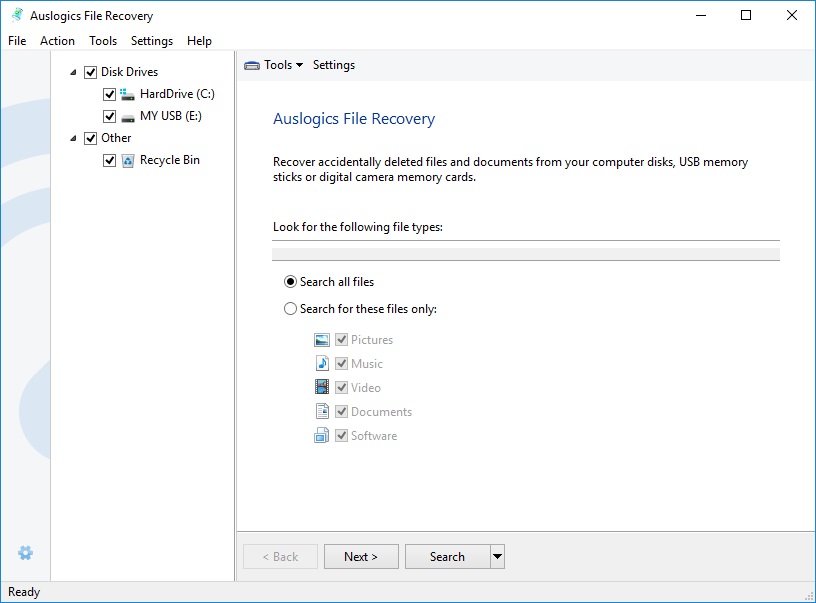Uncheck the Recycle Bin checkbox
The width and height of the screenshot is (816, 603).
pos(109,159)
